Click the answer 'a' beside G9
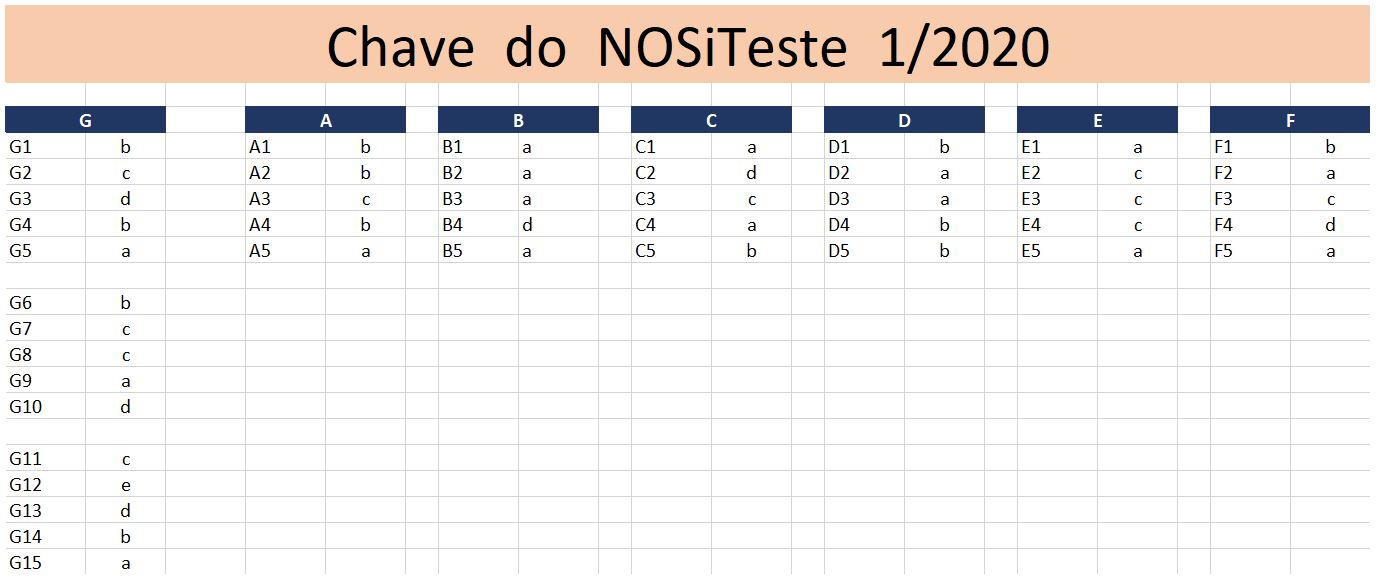The width and height of the screenshot is (1385, 584). click(x=126, y=381)
